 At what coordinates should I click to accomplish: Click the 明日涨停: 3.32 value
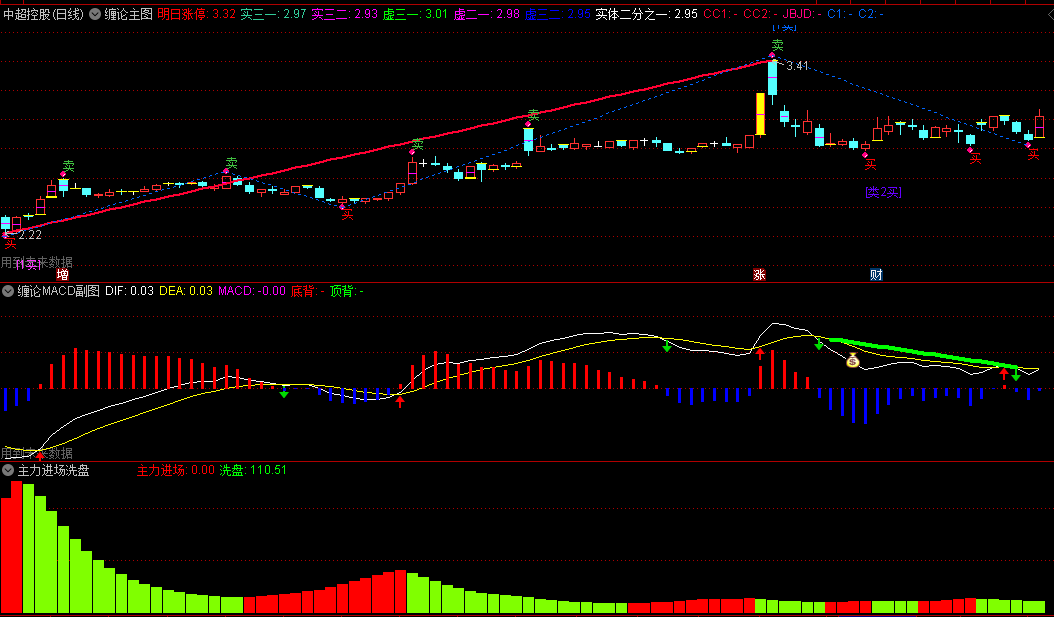coord(196,14)
